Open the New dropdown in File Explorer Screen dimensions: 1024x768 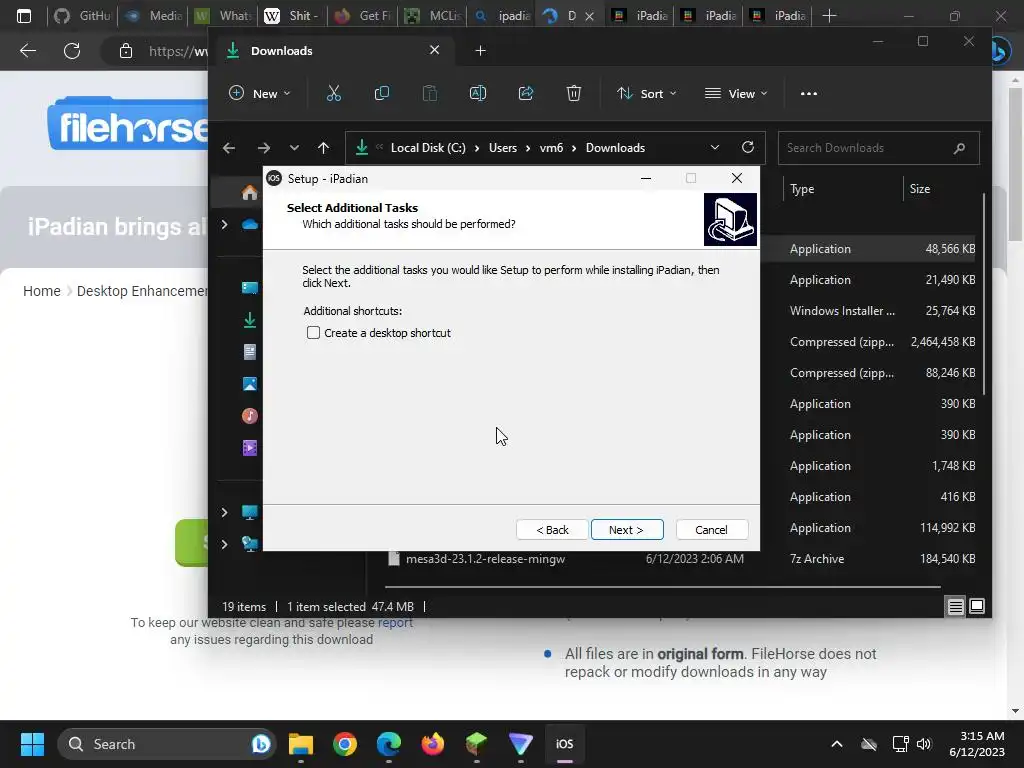(x=259, y=93)
